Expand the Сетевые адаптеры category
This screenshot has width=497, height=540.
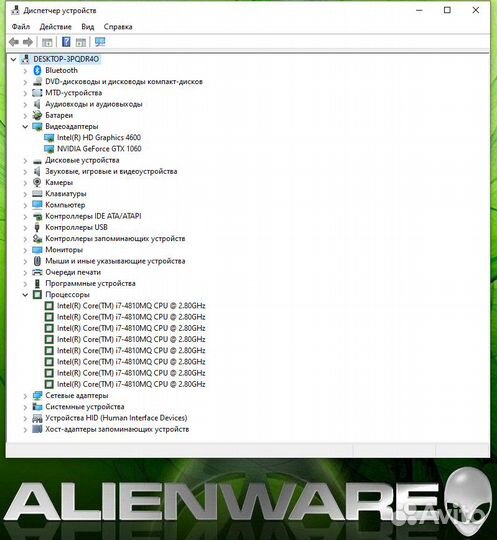click(25, 396)
